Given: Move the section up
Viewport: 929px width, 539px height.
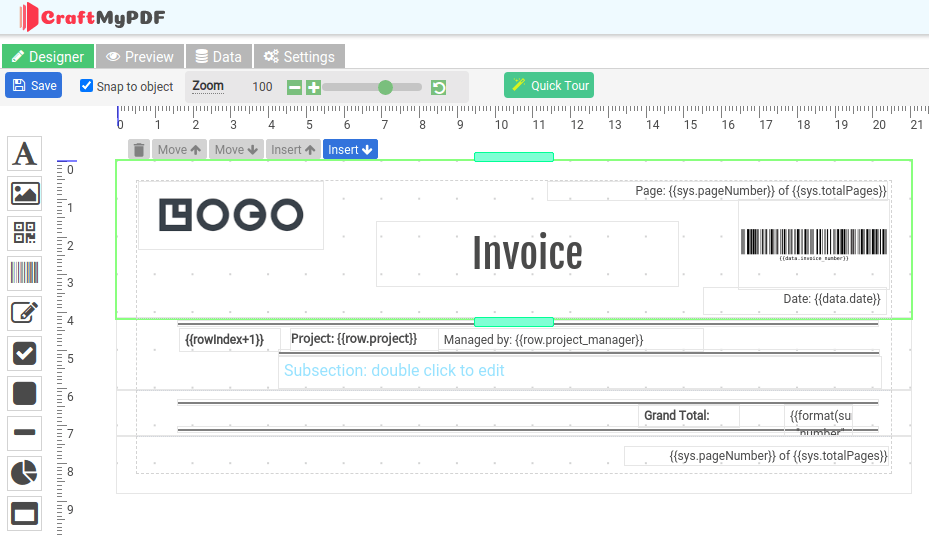Looking at the screenshot, I should click(x=179, y=150).
